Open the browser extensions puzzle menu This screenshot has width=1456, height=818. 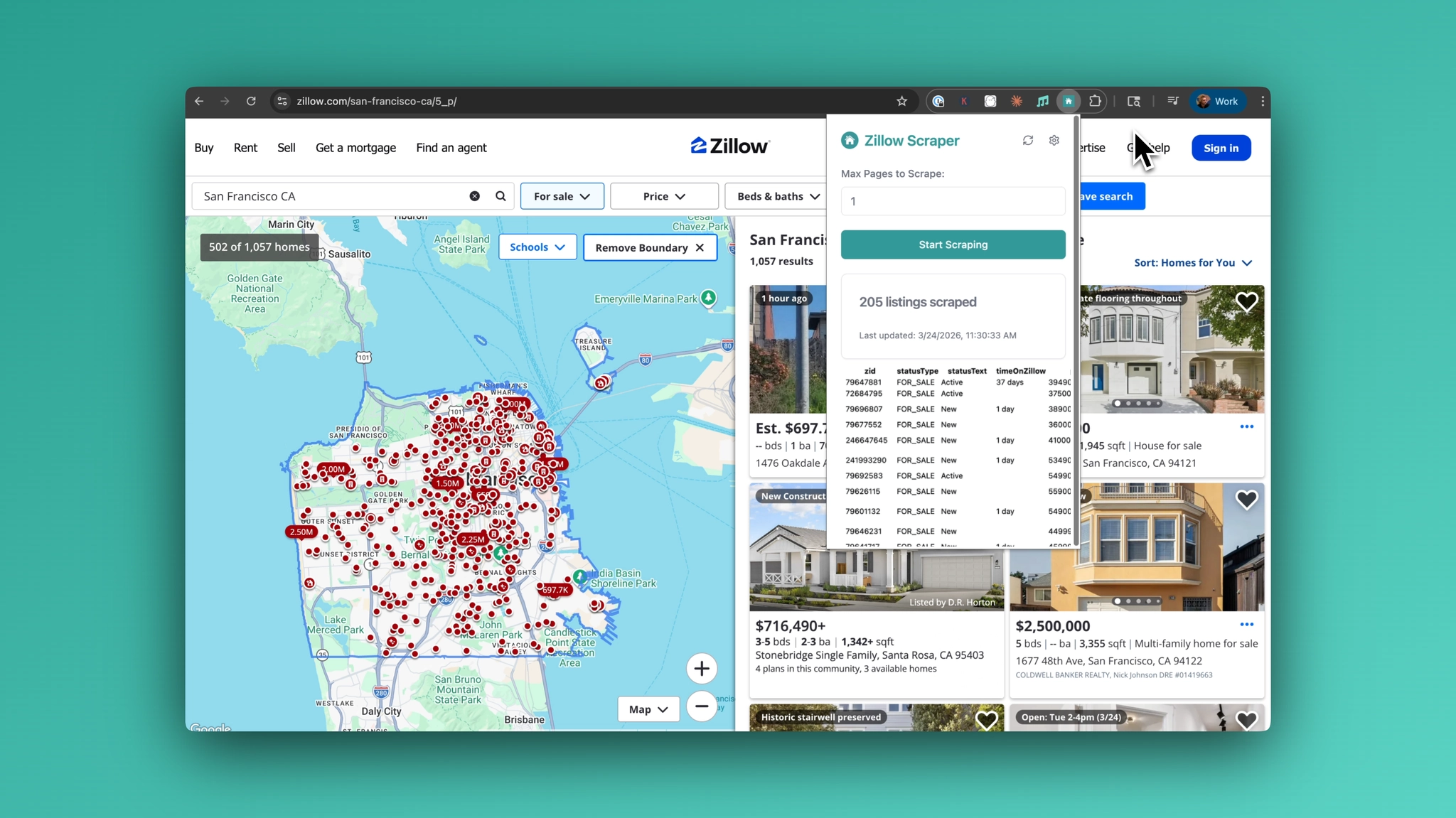(x=1095, y=101)
